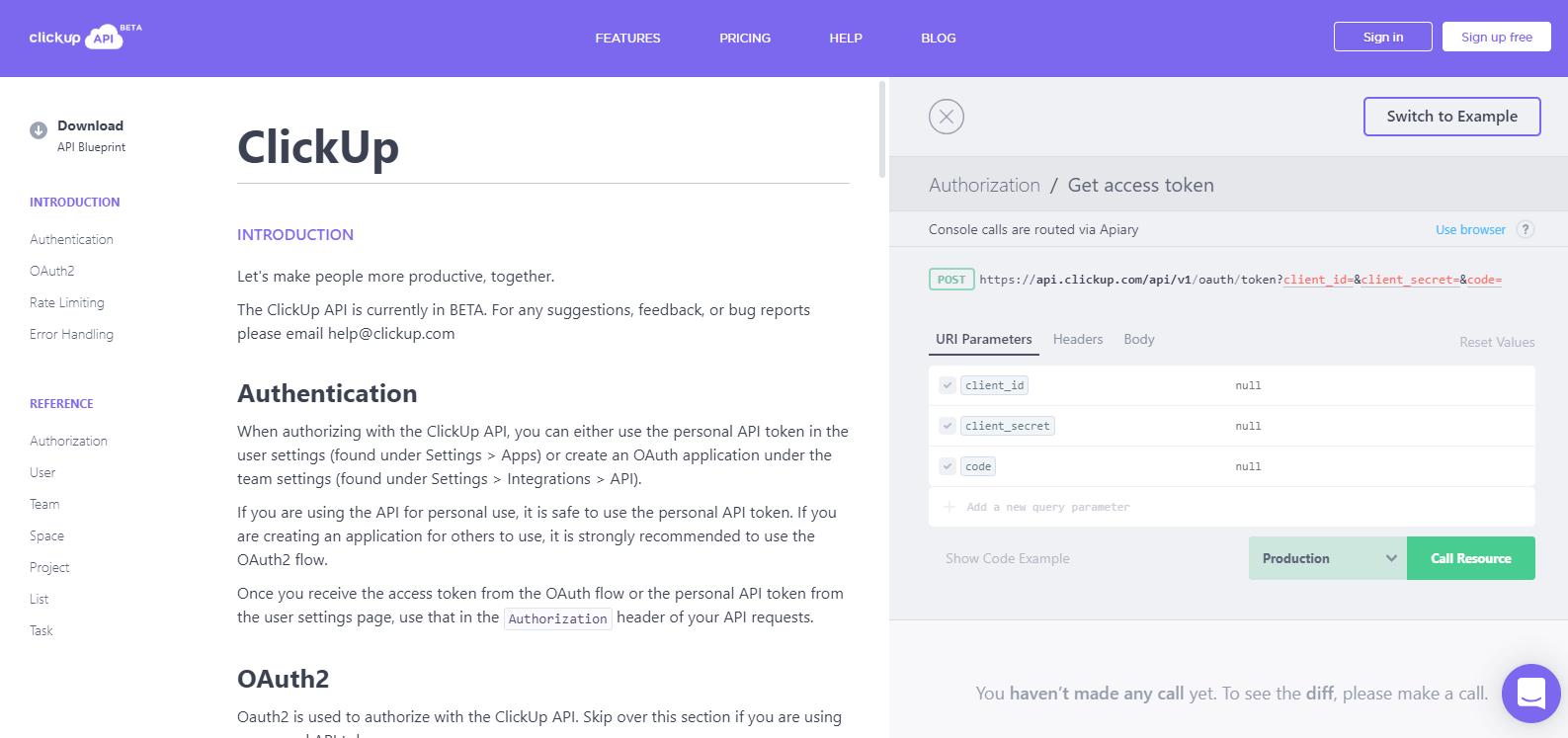Image resolution: width=1568 pixels, height=738 pixels.
Task: Dismiss the console via the X icon
Action: [946, 117]
